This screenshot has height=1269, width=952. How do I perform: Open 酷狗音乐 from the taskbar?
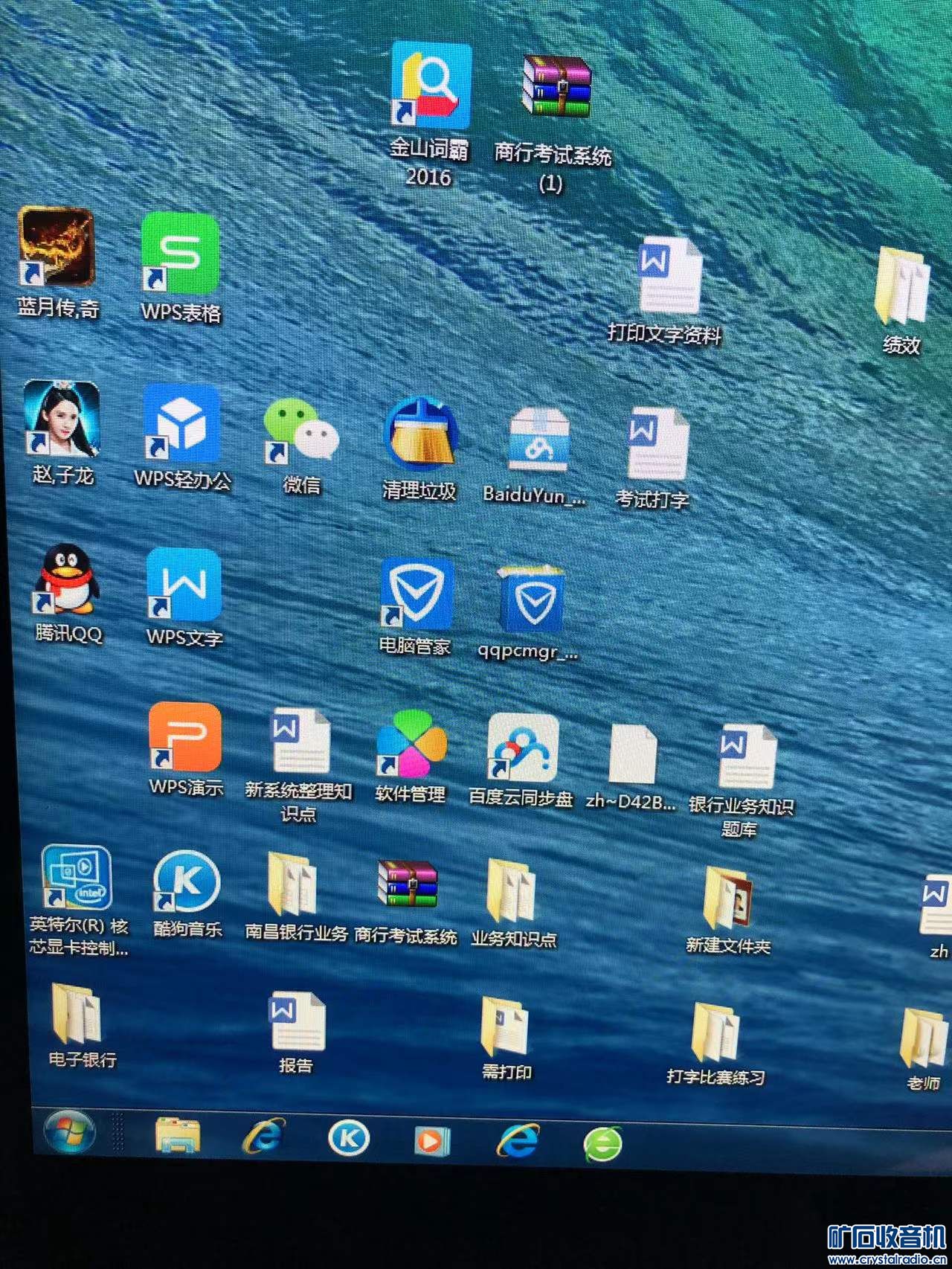tap(349, 1138)
